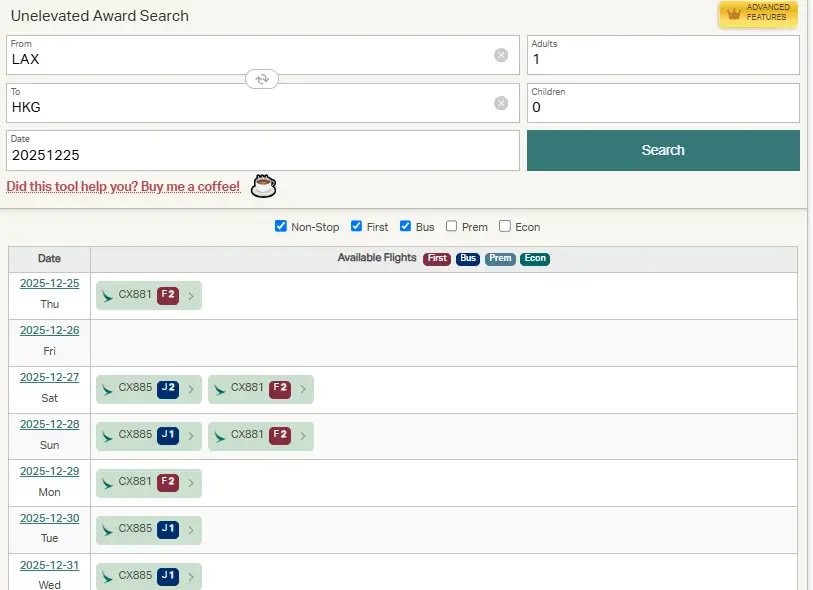Expand CX885 details for 2025-12-30
This screenshot has height=590, width=813.
(191, 530)
